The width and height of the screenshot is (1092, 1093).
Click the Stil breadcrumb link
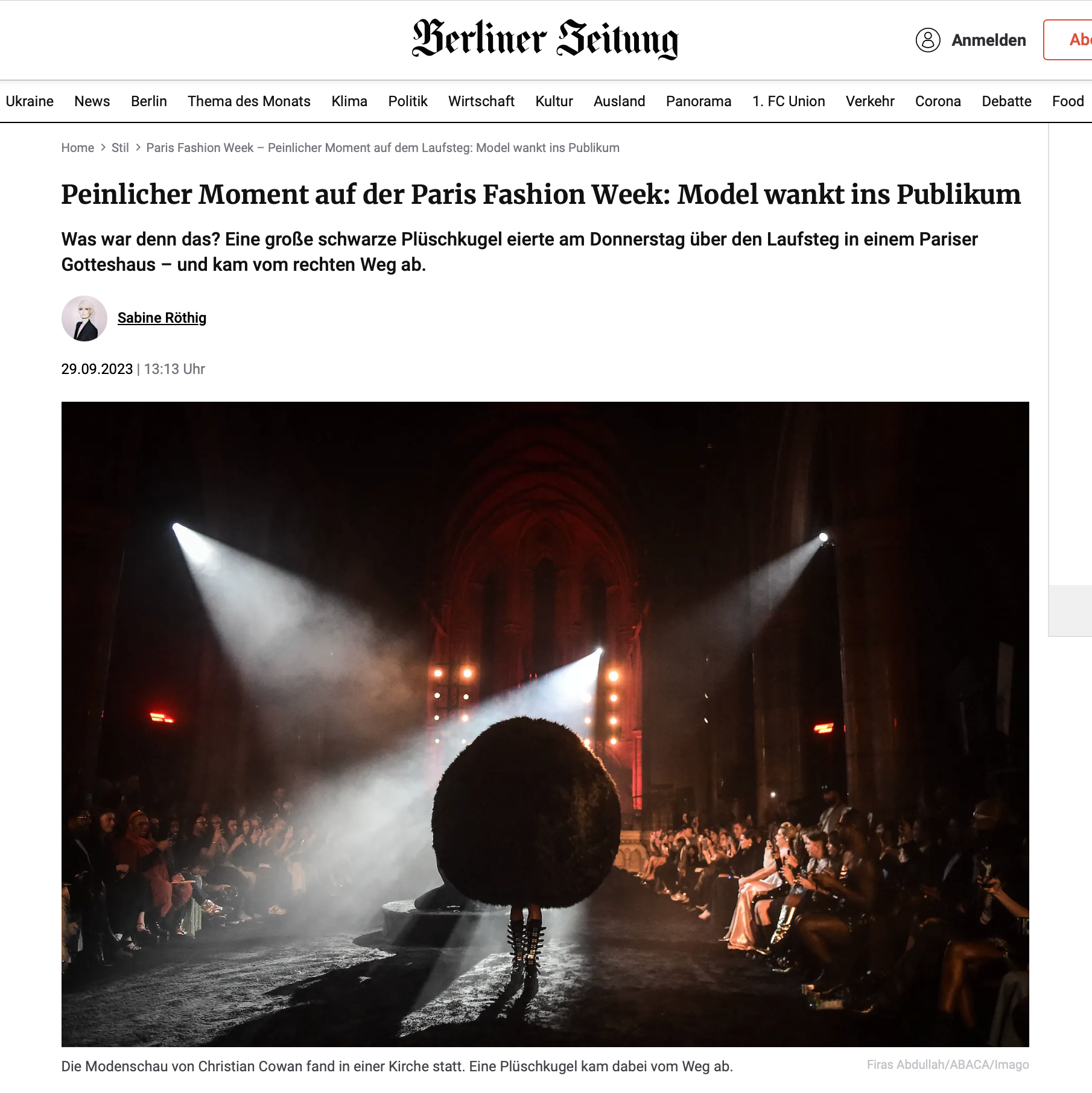tap(120, 148)
